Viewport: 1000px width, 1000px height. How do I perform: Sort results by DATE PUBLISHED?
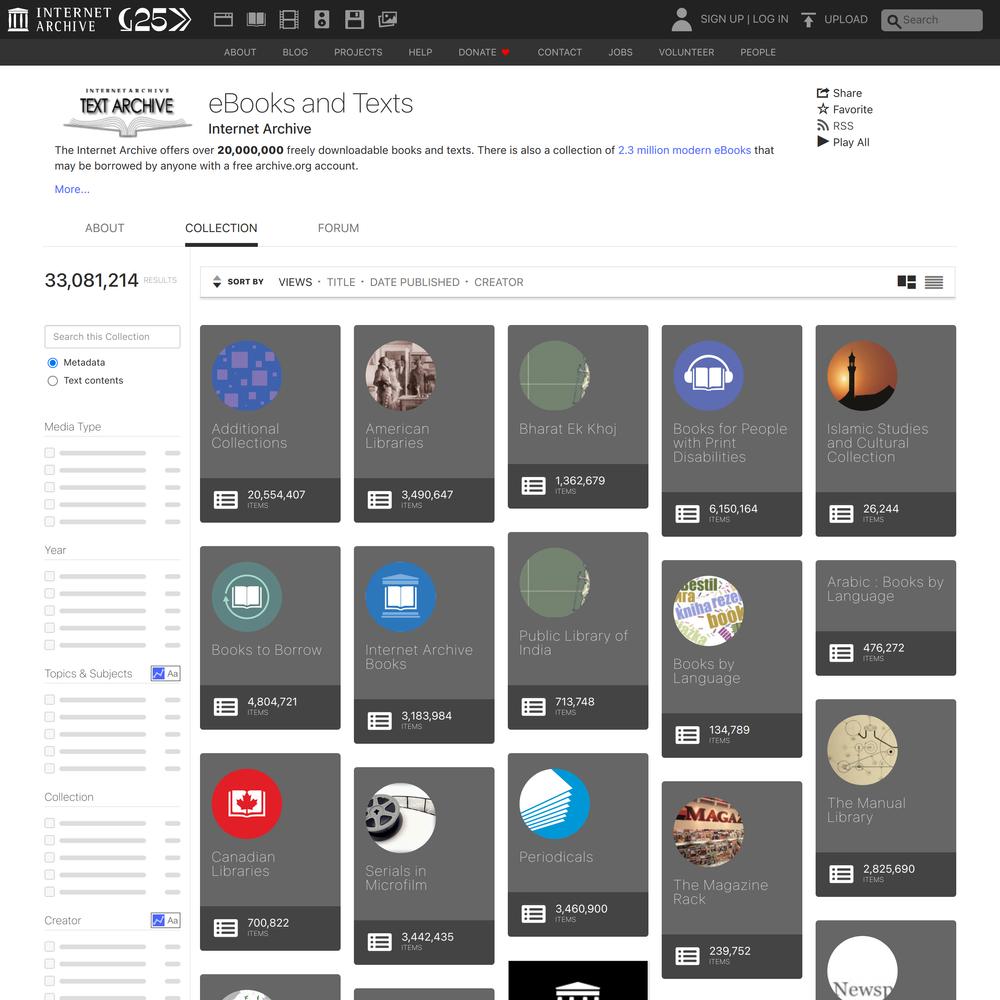click(415, 282)
